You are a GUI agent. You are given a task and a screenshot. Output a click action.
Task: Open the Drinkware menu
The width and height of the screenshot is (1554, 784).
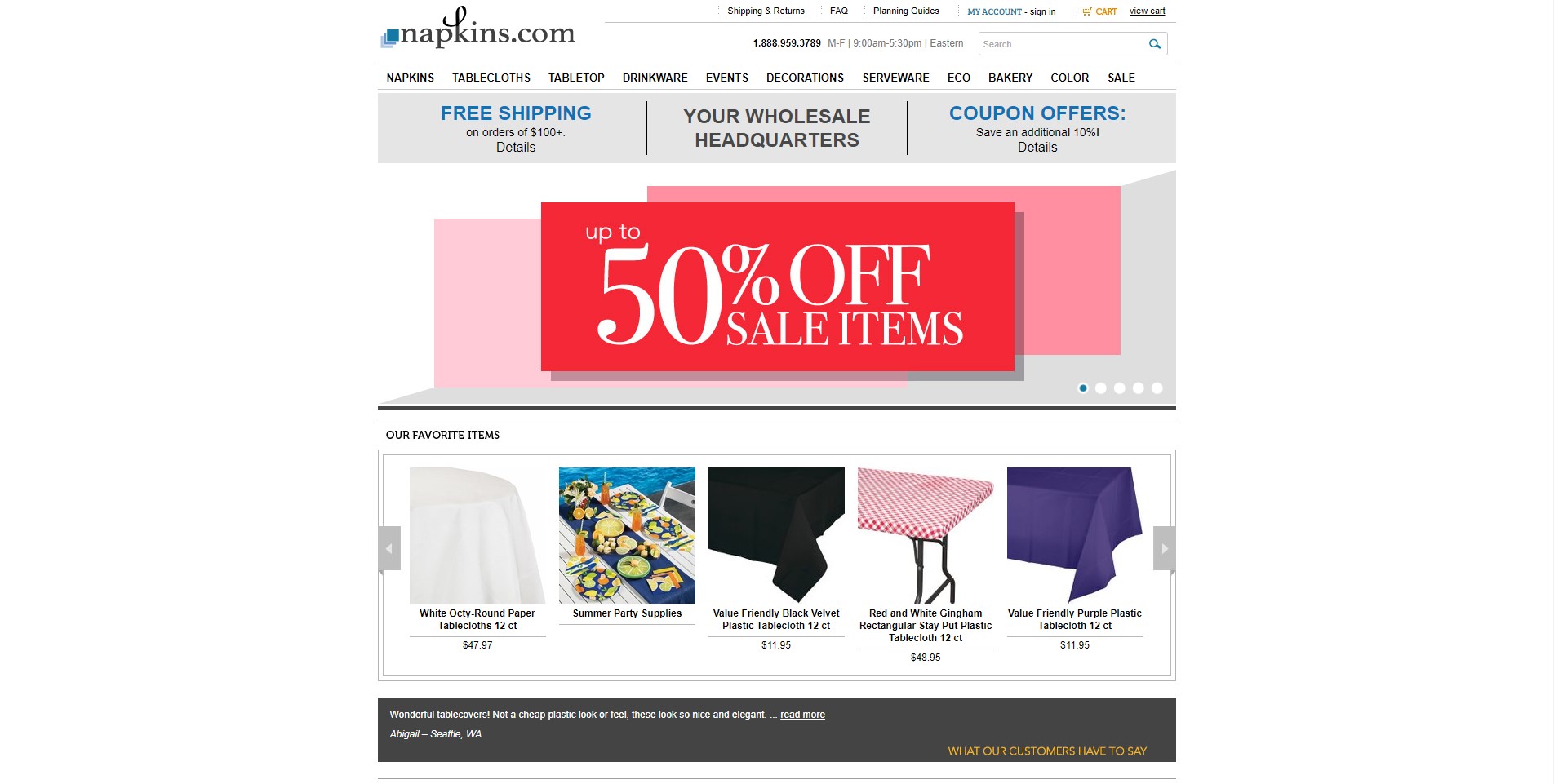coord(655,78)
